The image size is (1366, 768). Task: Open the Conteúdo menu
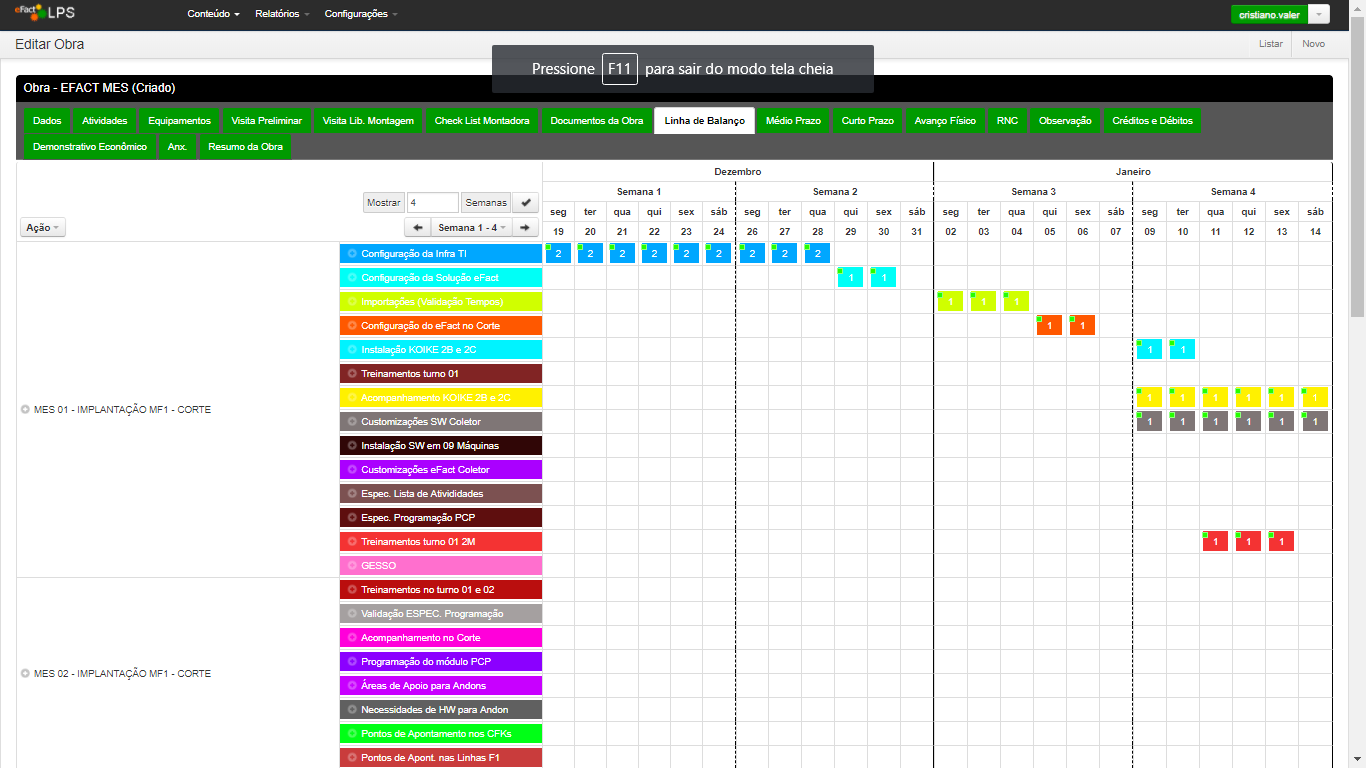click(213, 14)
